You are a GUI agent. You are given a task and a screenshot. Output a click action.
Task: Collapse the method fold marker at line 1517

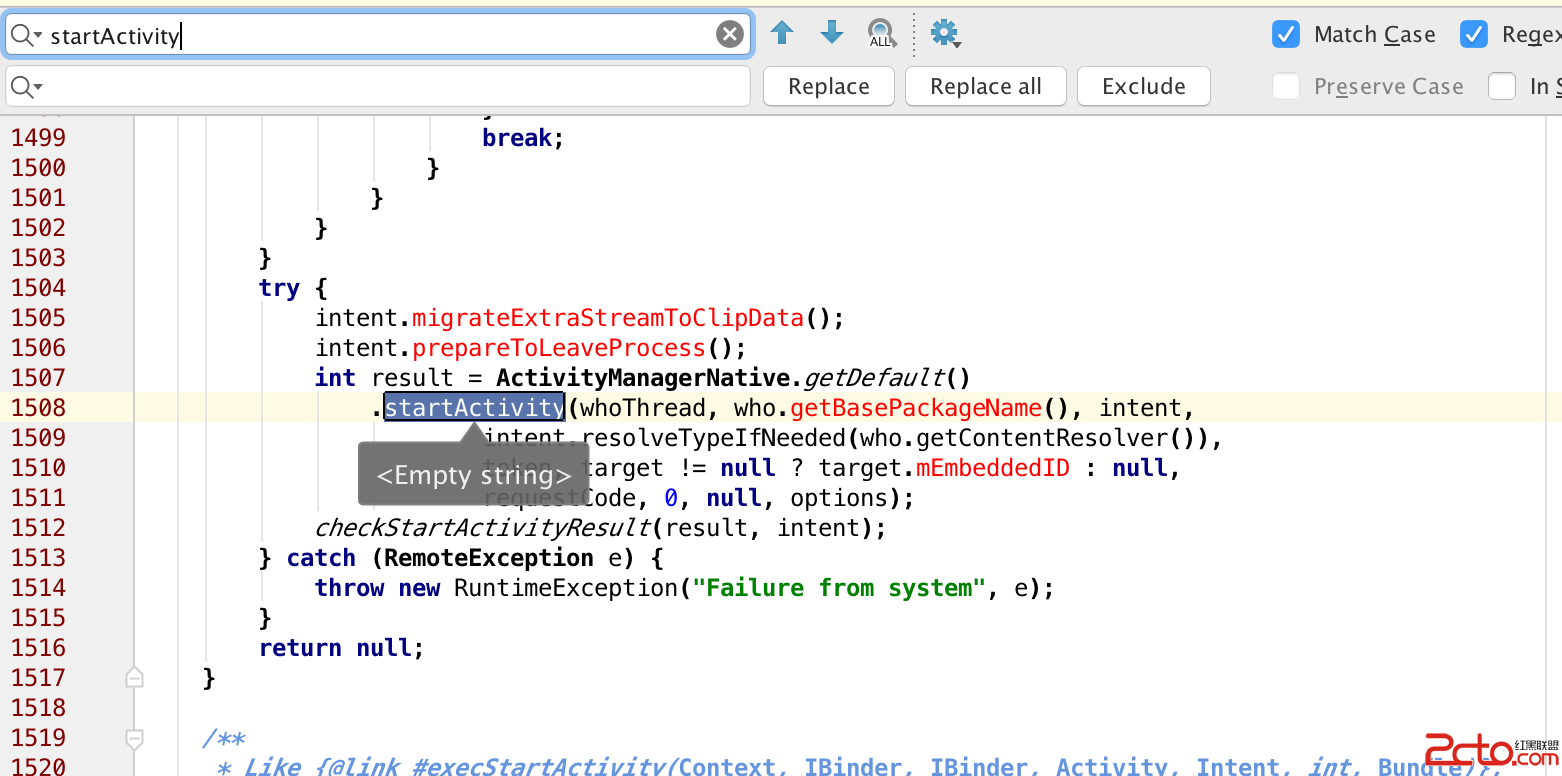pos(134,679)
